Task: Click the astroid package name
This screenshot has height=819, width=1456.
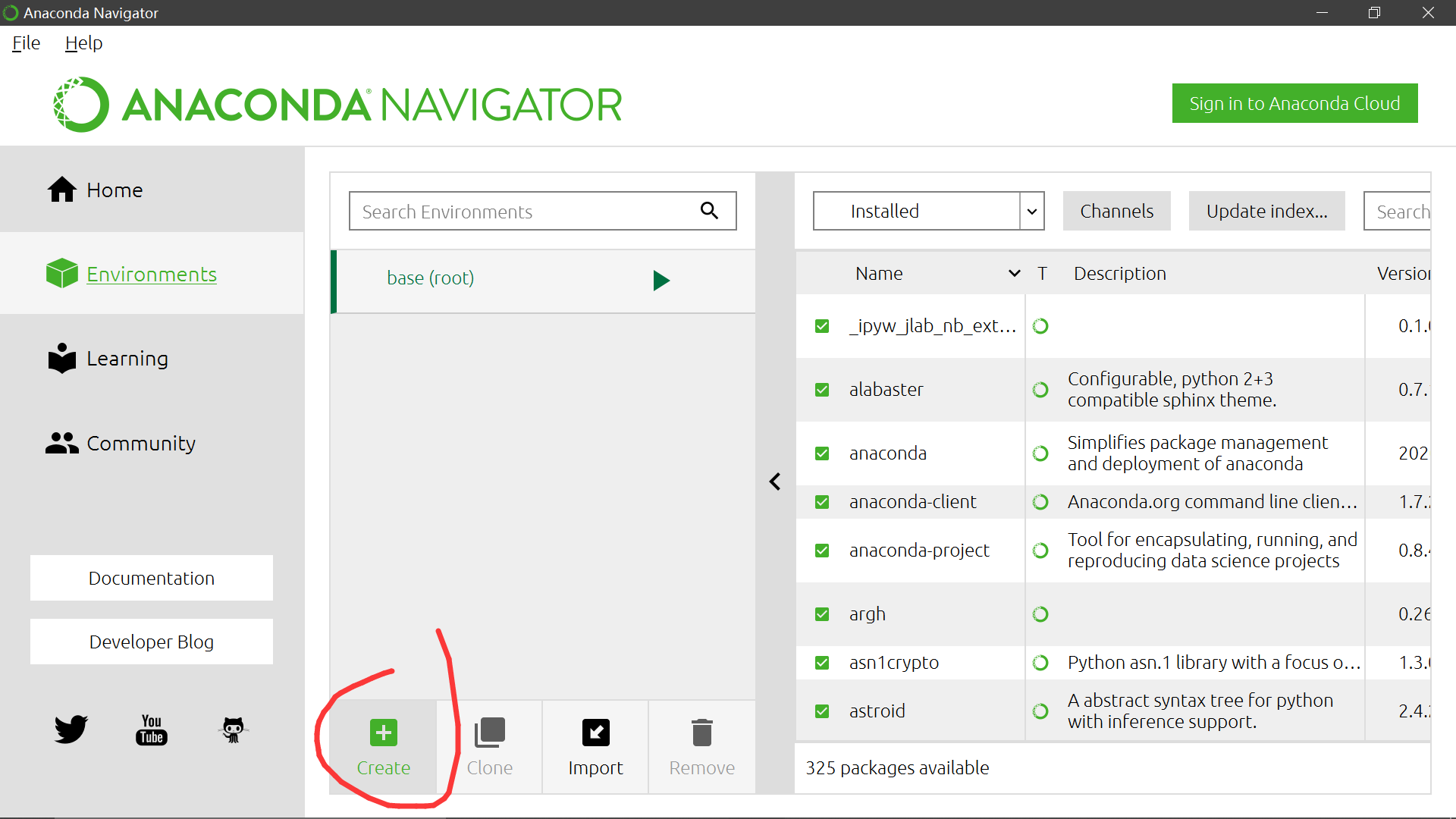Action: [x=877, y=711]
